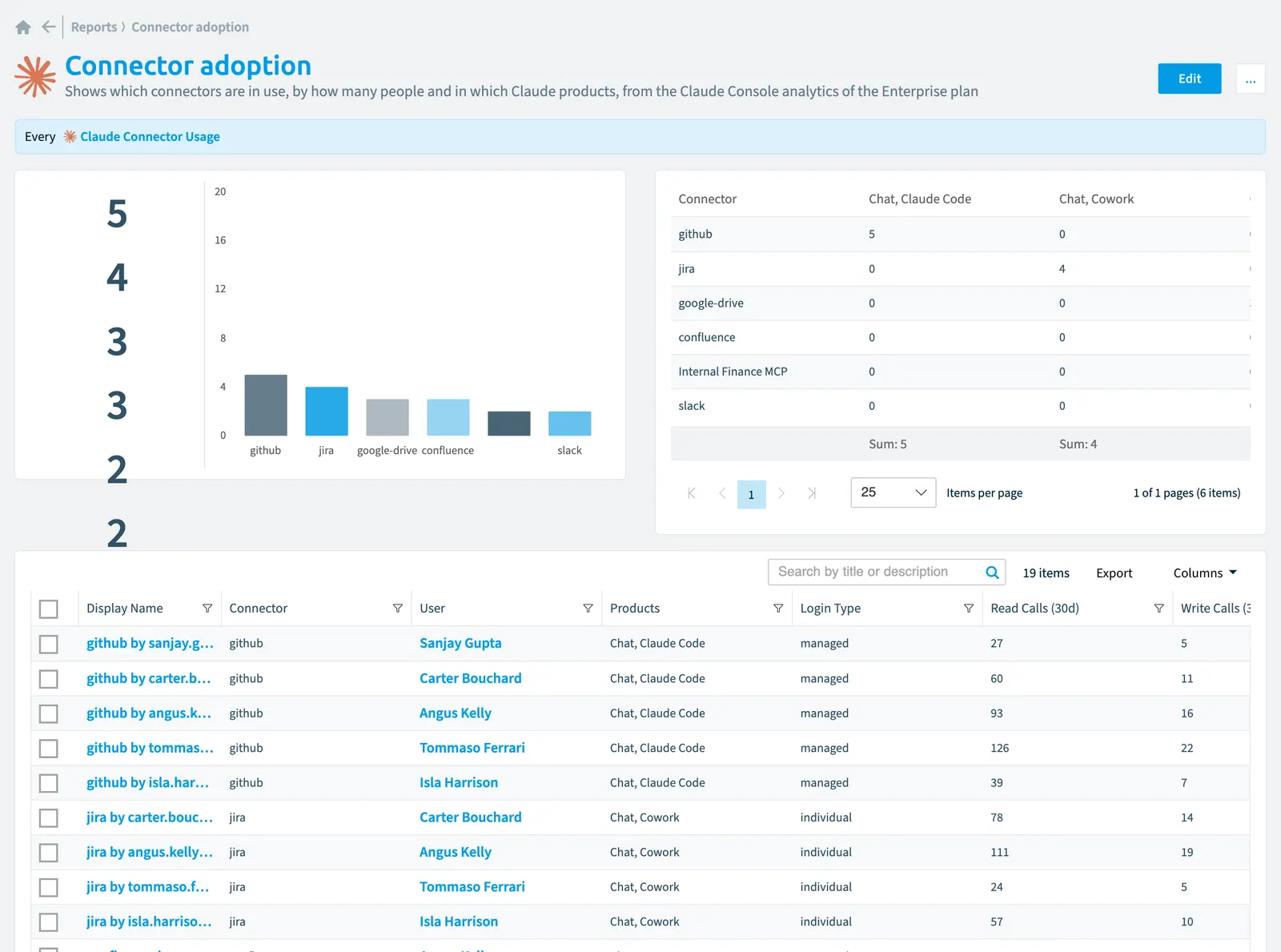Sort by the Chat, Claude Code column header
1281x952 pixels.
tap(920, 199)
